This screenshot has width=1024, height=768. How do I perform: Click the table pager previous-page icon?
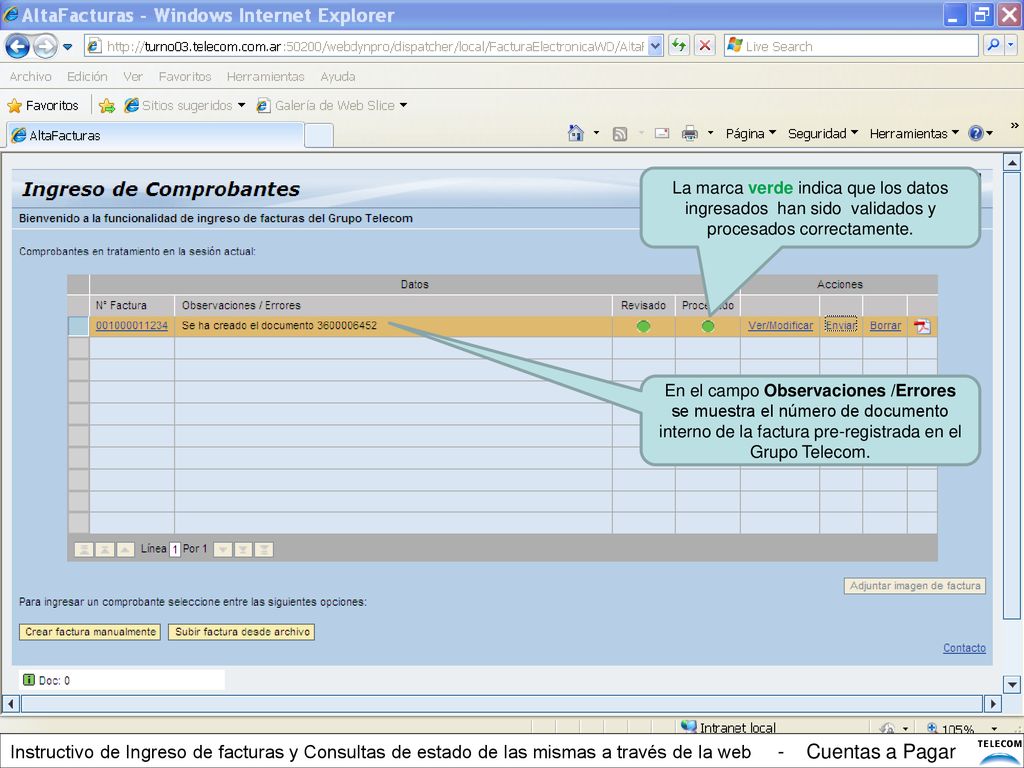point(104,549)
